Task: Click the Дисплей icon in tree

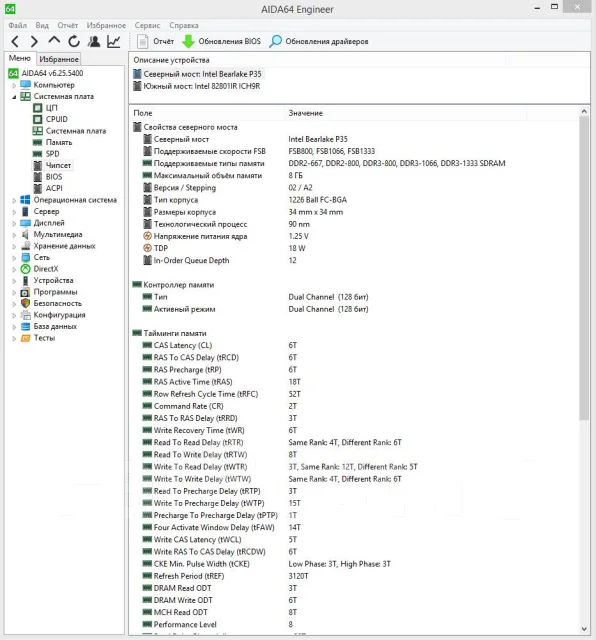Action: (x=25, y=223)
